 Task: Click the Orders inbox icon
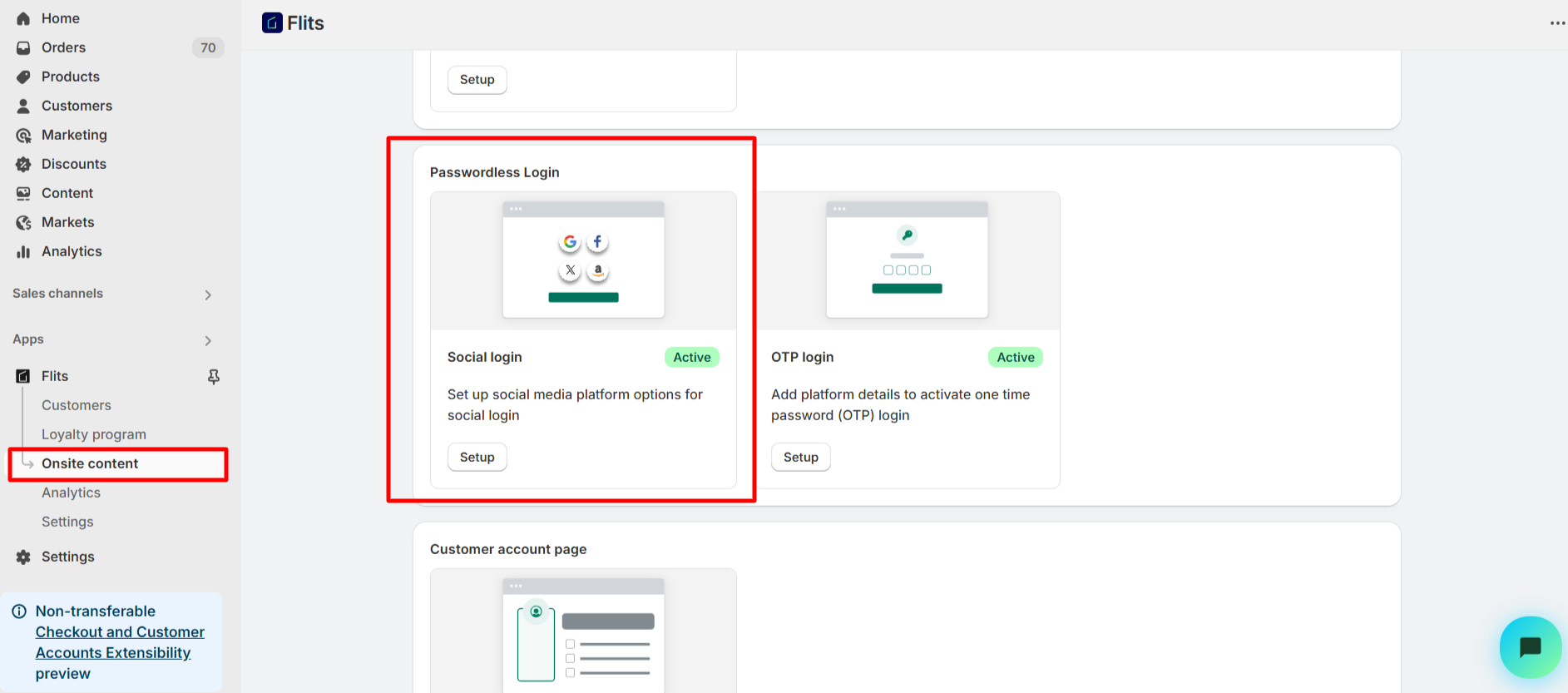(23, 47)
